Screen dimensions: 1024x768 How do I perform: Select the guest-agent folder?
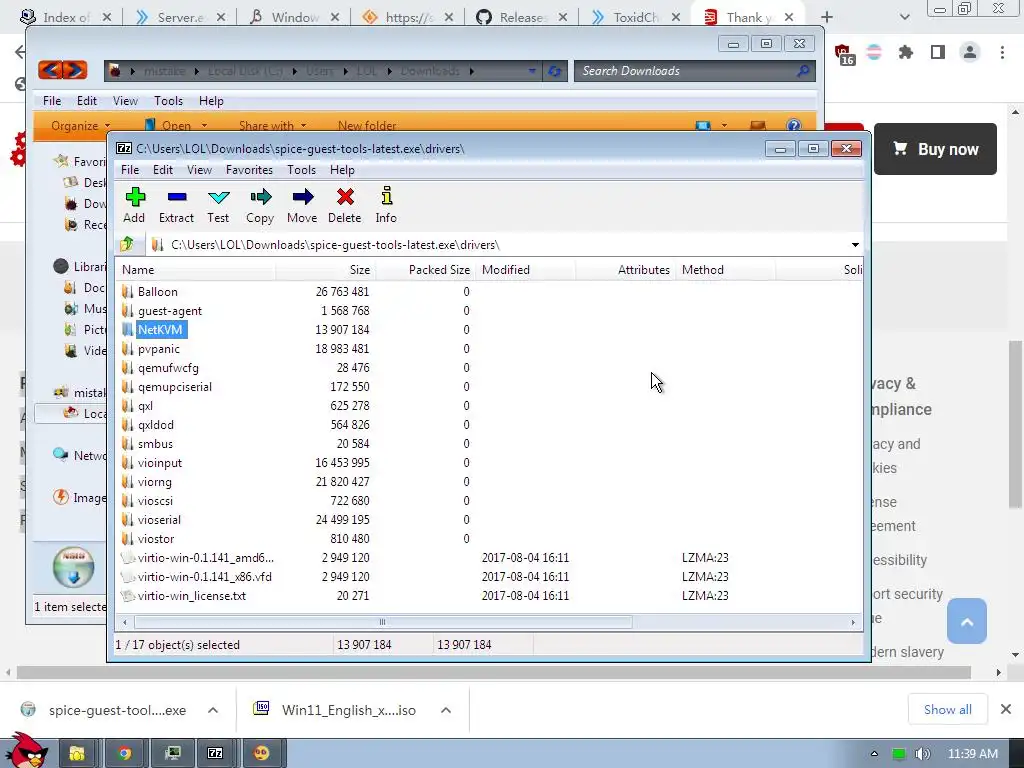pyautogui.click(x=170, y=311)
